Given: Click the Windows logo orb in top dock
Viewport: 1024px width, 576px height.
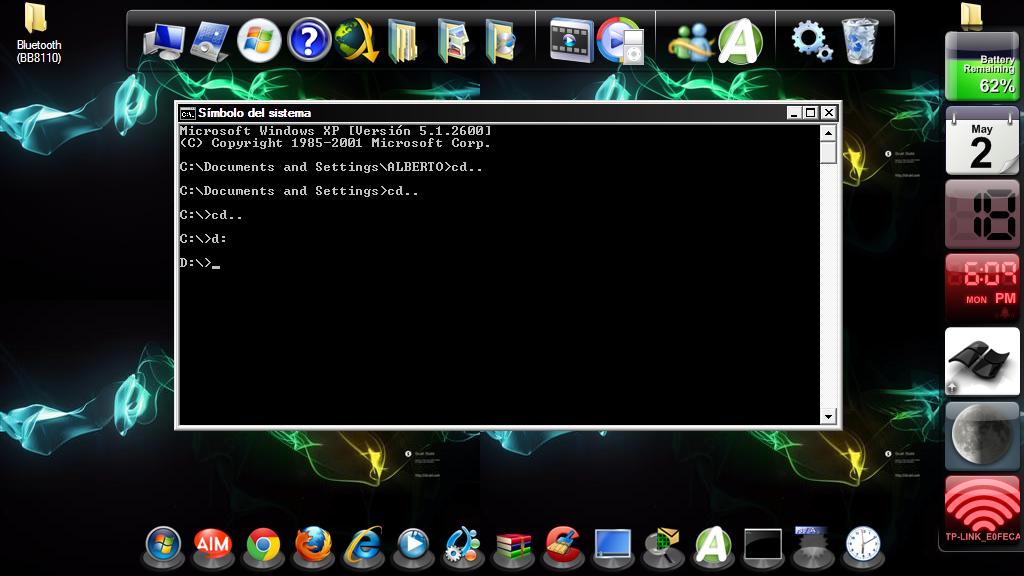Looking at the screenshot, I should tap(259, 40).
